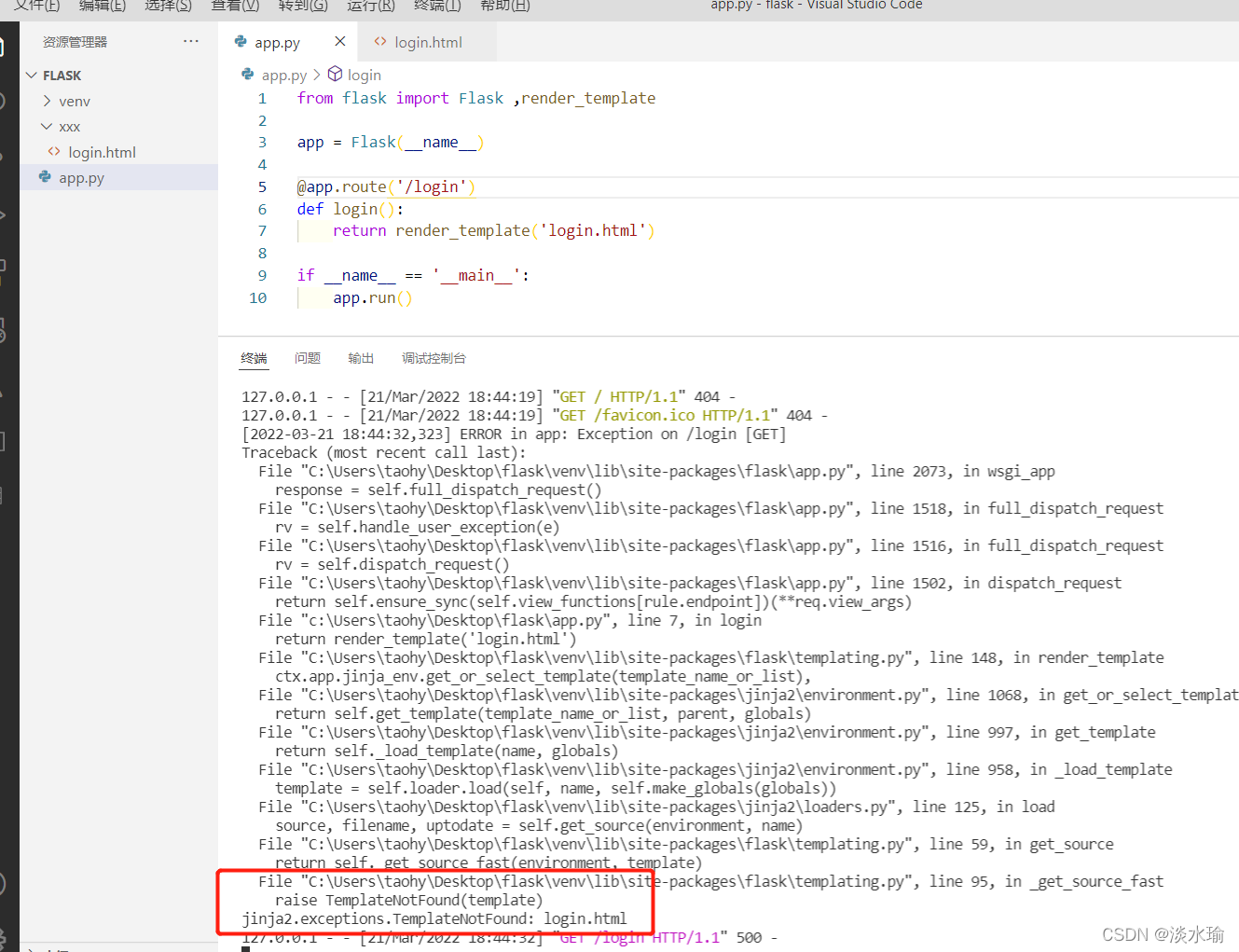Switch to the login.html editor tab
This screenshot has width=1239, height=952.
coord(428,42)
